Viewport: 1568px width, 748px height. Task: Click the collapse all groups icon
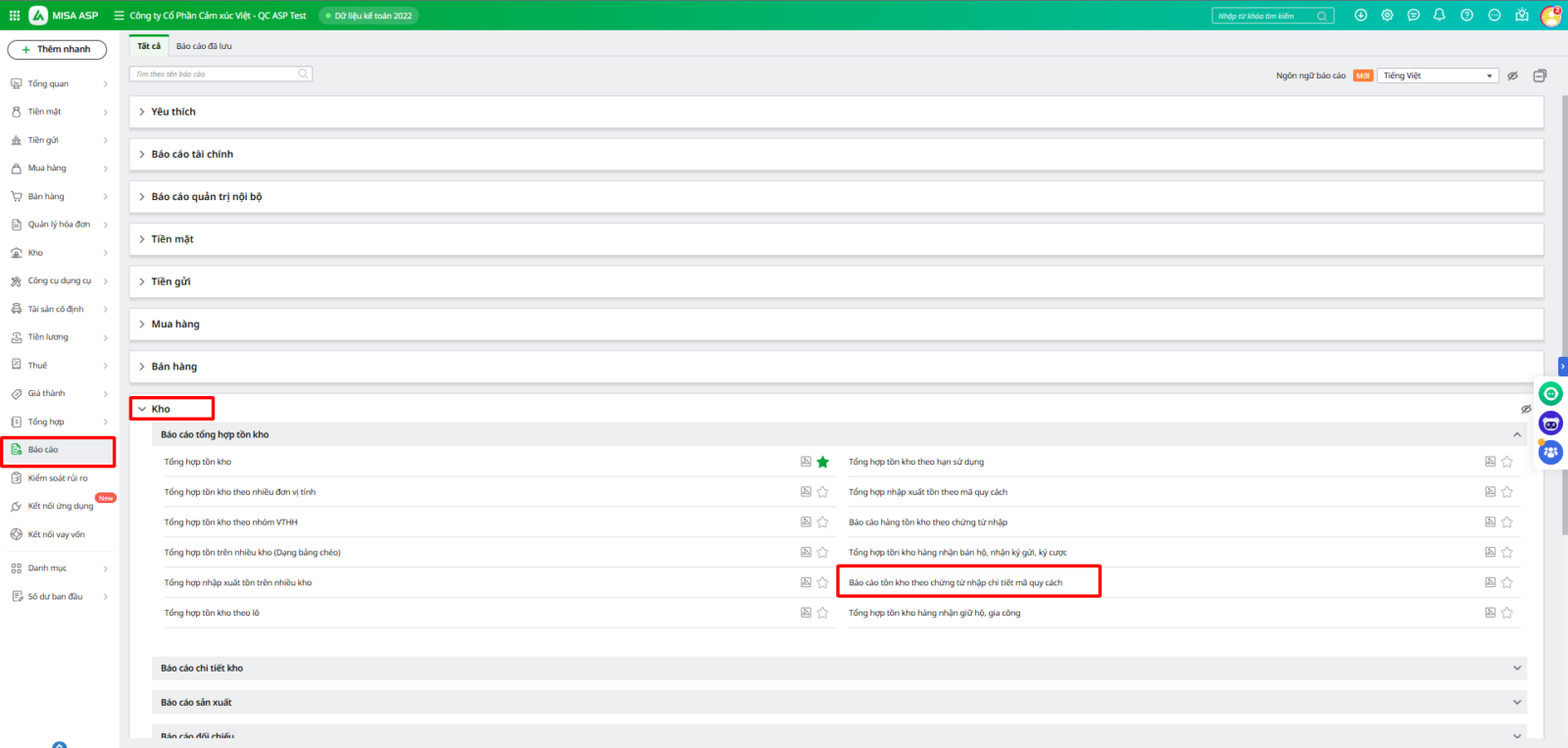click(1540, 75)
